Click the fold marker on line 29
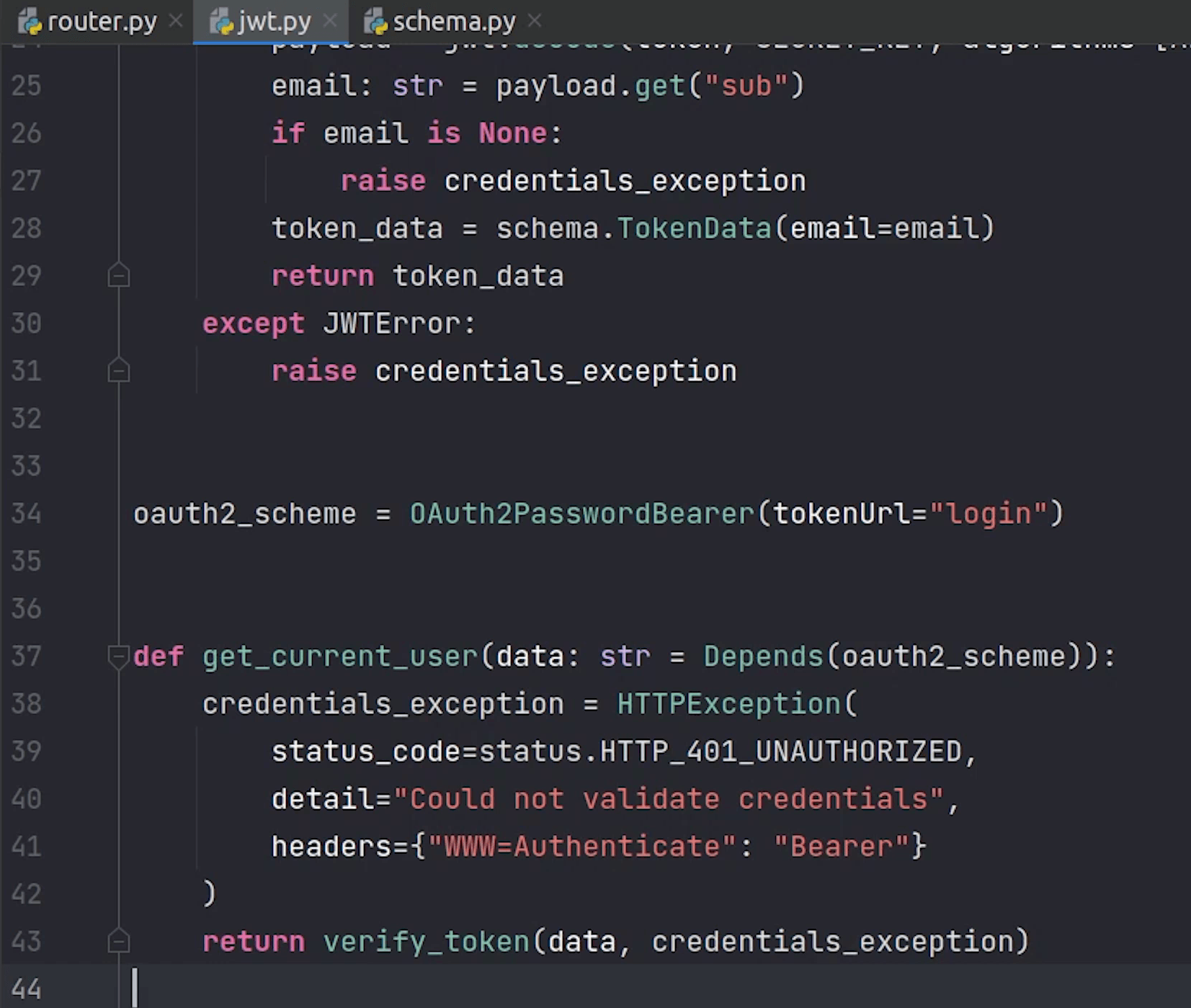The image size is (1191, 1008). pyautogui.click(x=118, y=276)
